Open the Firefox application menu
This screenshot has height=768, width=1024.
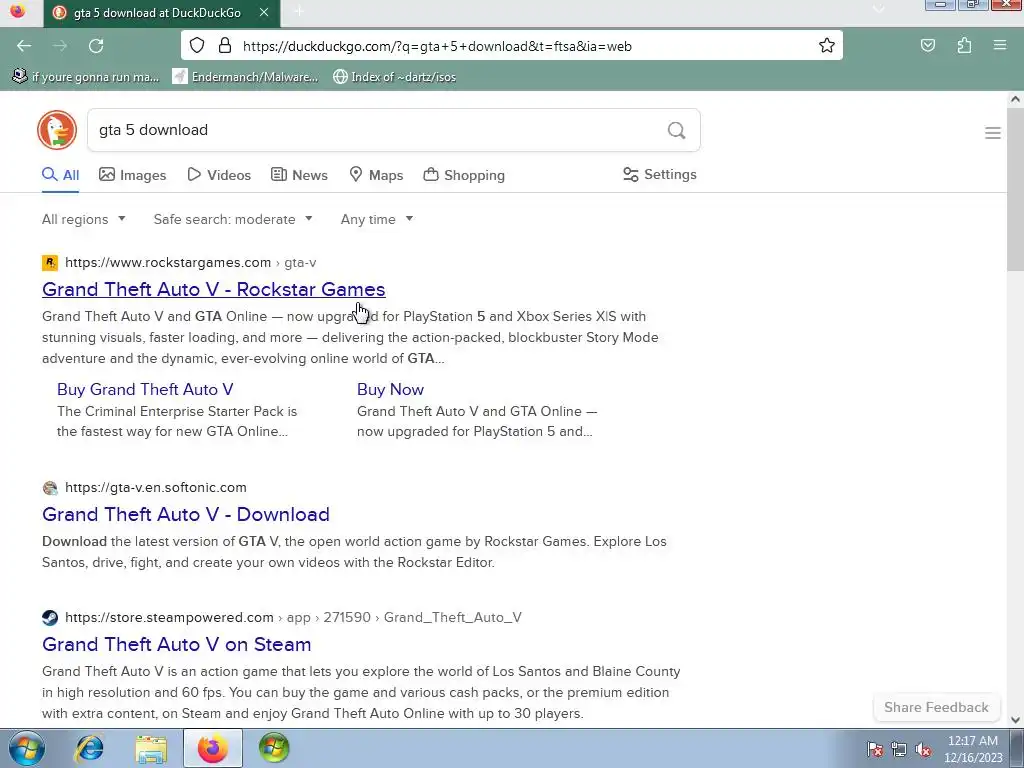click(1000, 46)
